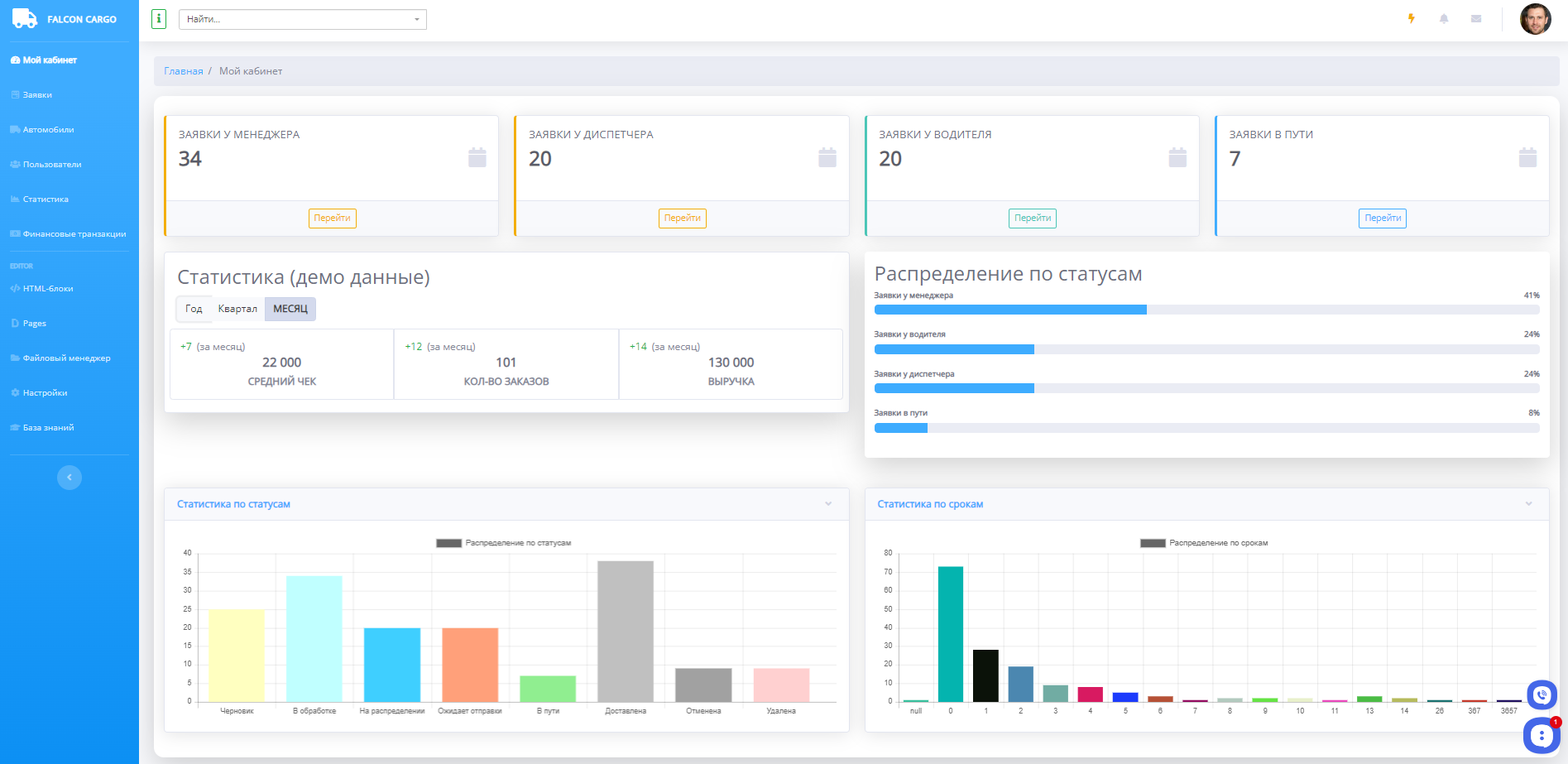The image size is (1568, 764).
Task: Open Автомобили in the sidebar menu
Action: point(48,130)
